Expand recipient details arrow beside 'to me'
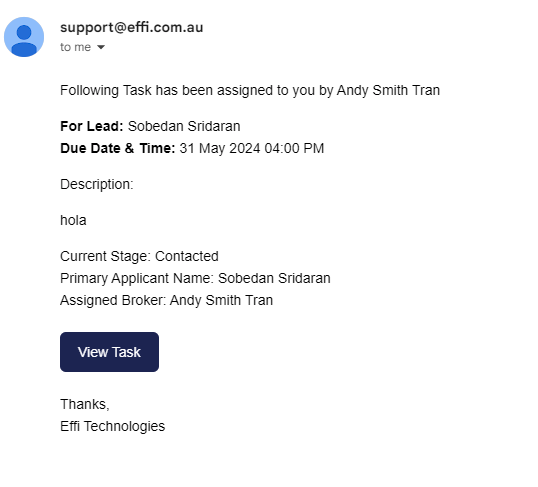Viewport: 538px width, 487px height. [x=101, y=47]
